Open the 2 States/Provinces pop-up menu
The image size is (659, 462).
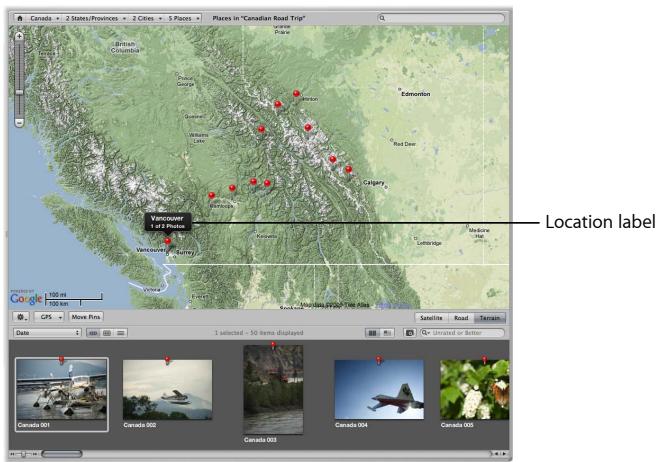pos(95,18)
